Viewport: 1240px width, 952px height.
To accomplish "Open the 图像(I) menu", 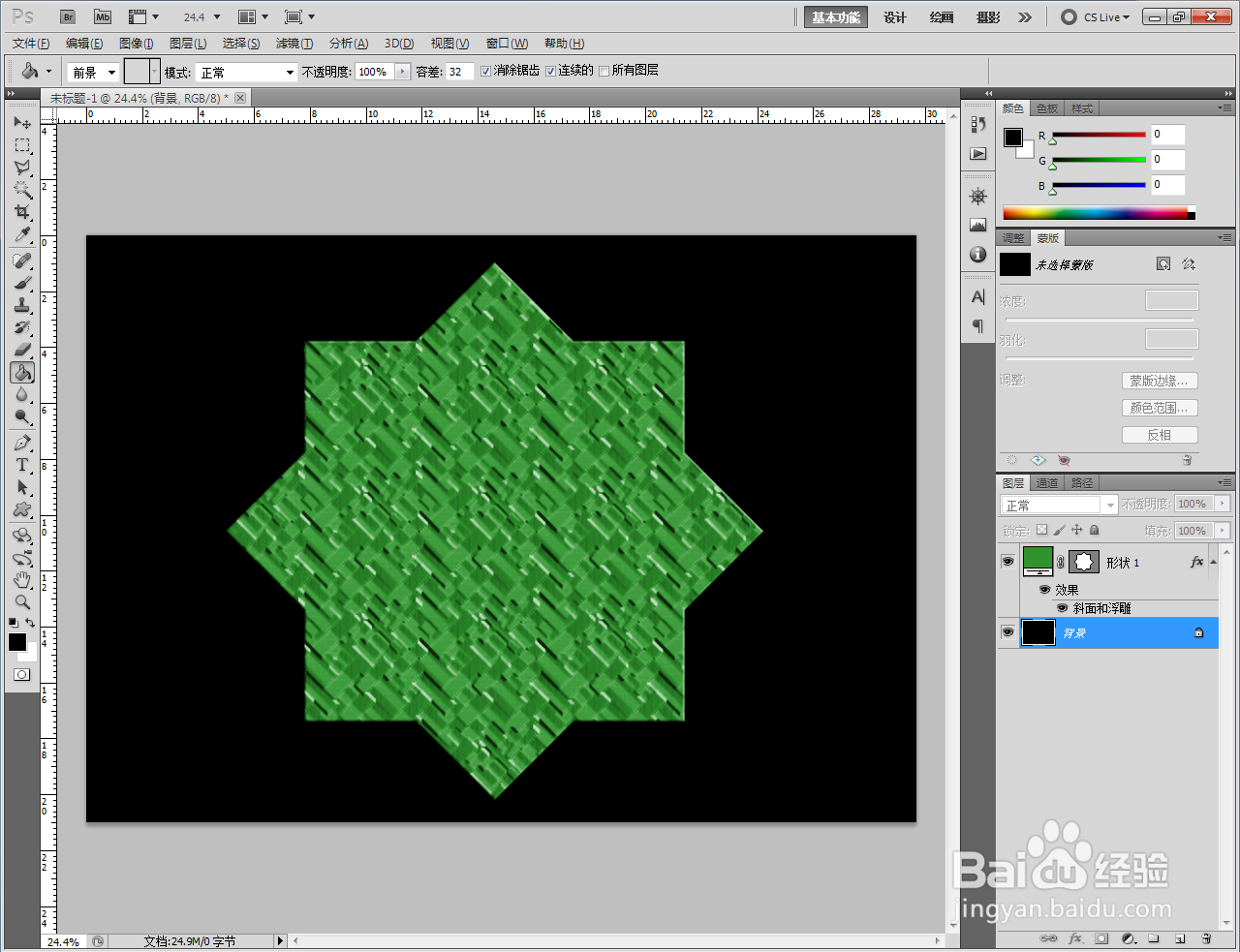I will [x=137, y=44].
